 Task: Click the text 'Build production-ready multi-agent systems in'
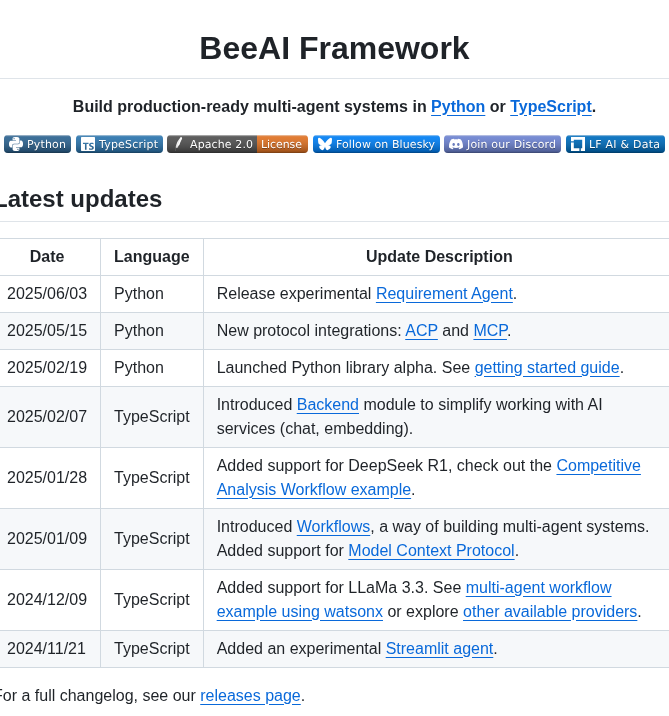tap(249, 107)
